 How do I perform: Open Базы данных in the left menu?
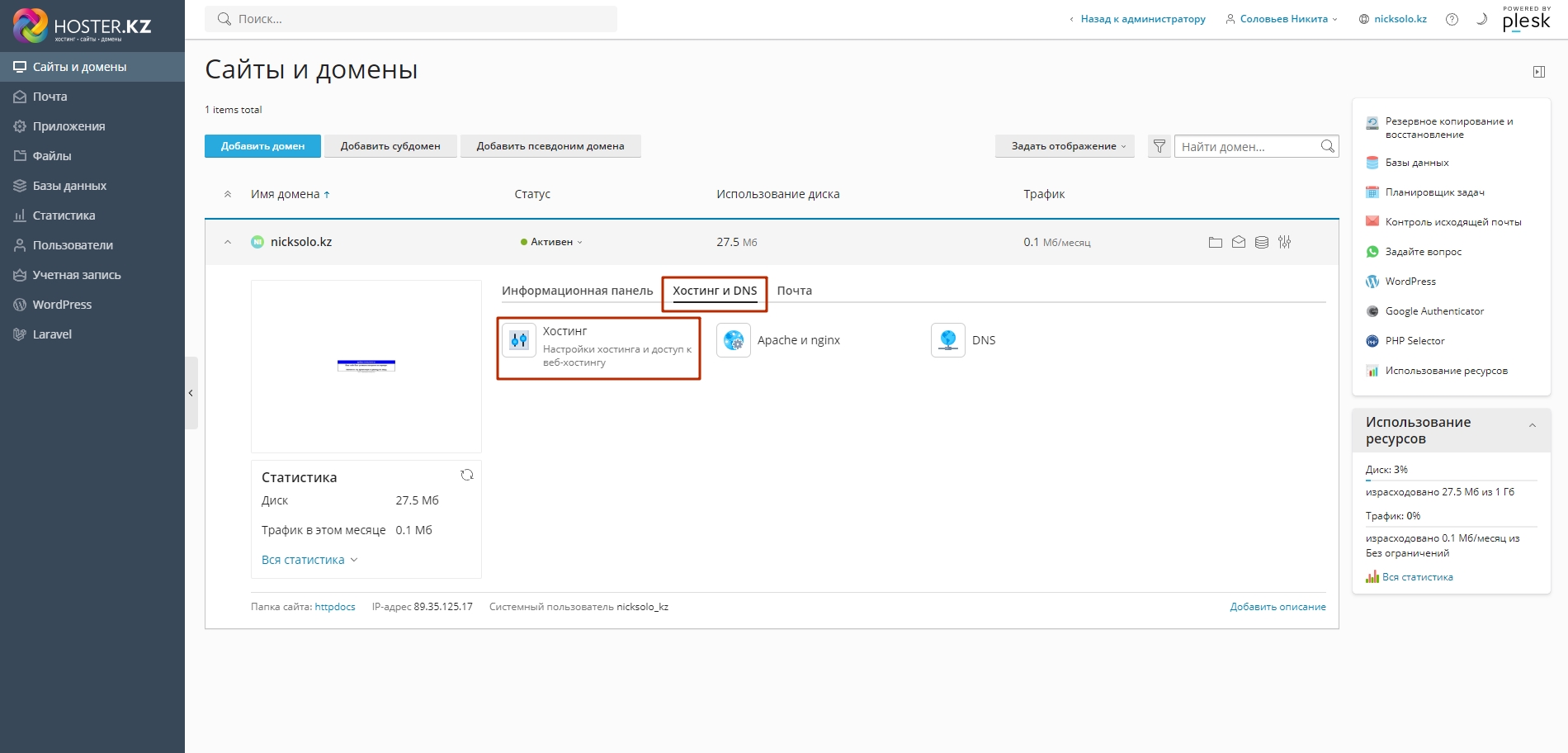coord(69,186)
